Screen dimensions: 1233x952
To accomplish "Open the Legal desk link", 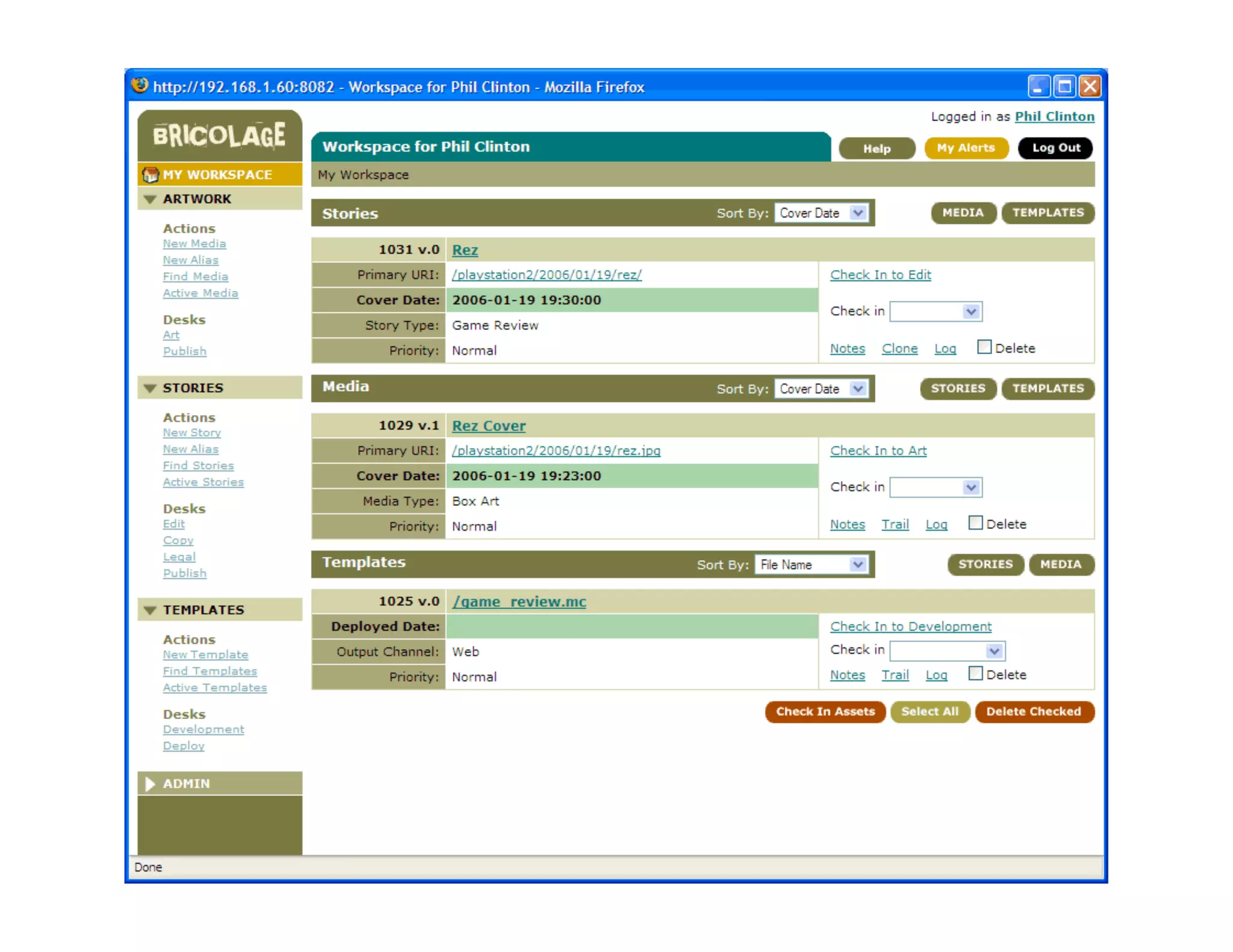I will 179,557.
